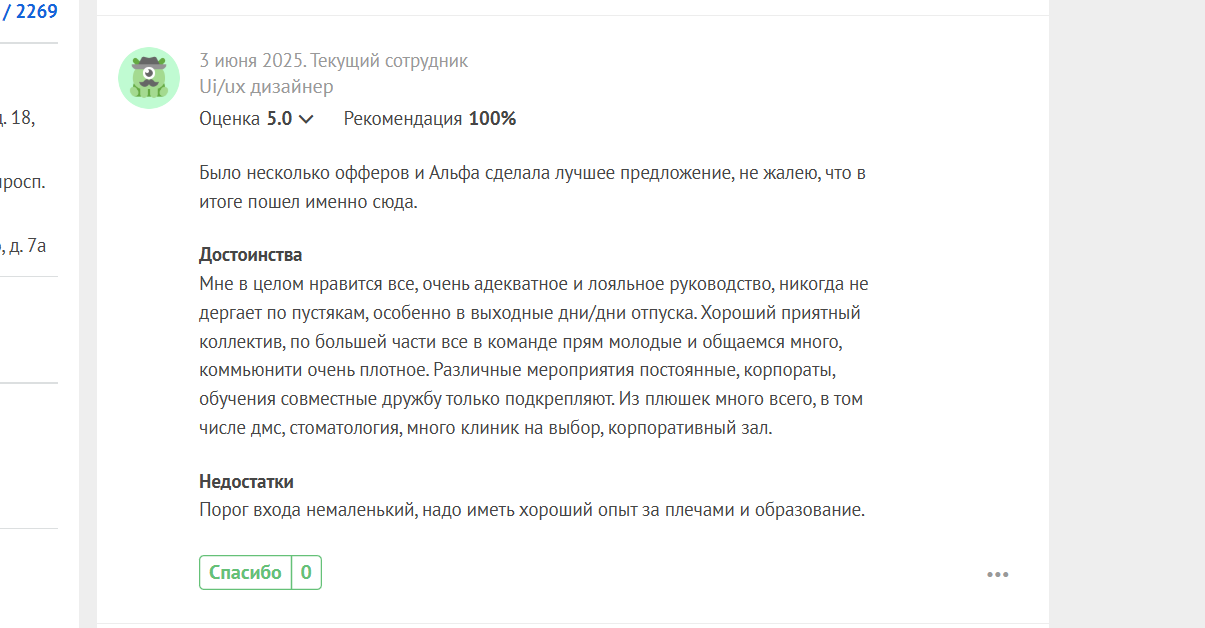The image size is (1205, 628).
Task: Click the "д. 7а" address in the sidebar
Action: [23, 246]
